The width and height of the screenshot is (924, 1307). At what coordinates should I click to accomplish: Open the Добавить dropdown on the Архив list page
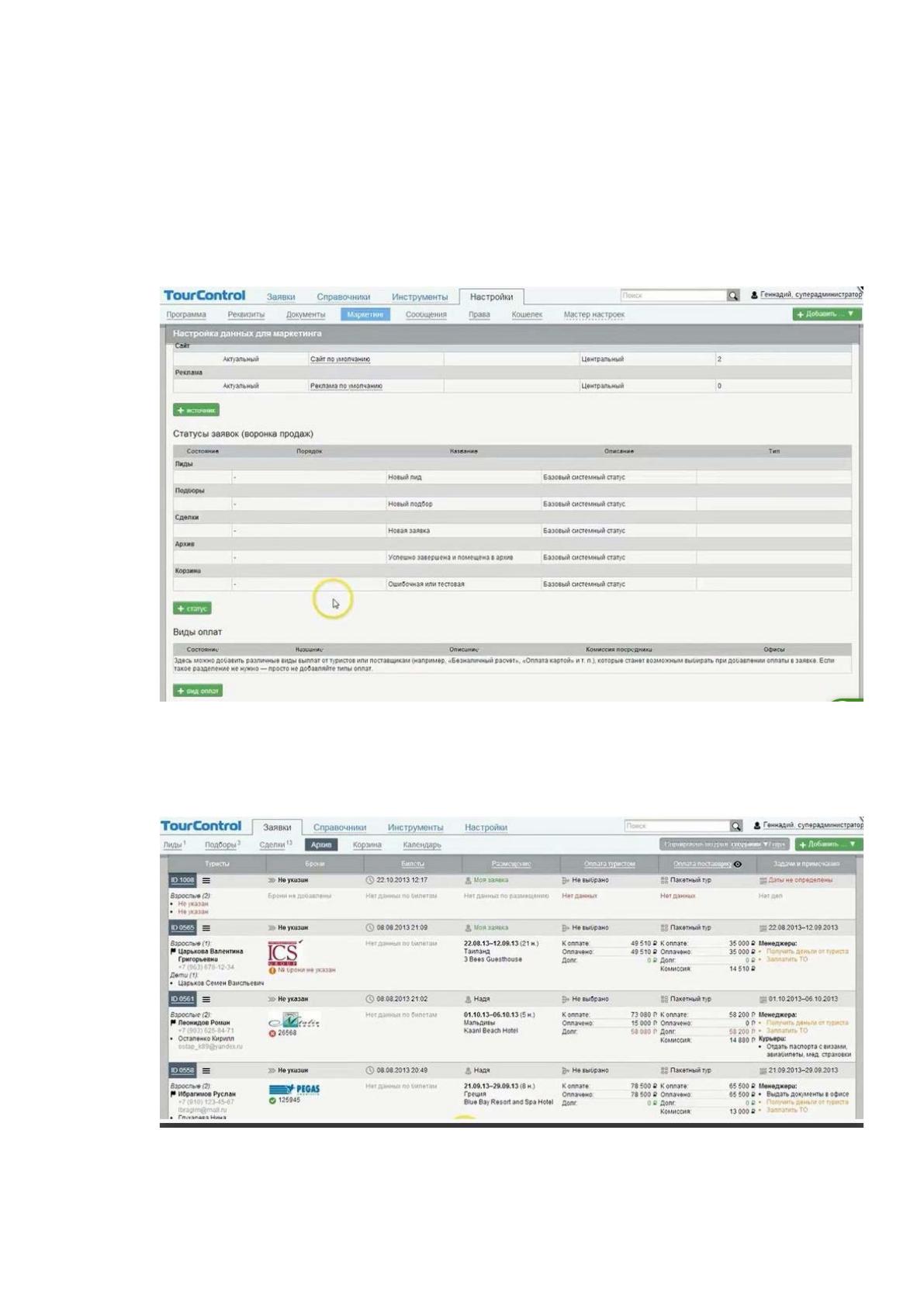click(x=828, y=844)
